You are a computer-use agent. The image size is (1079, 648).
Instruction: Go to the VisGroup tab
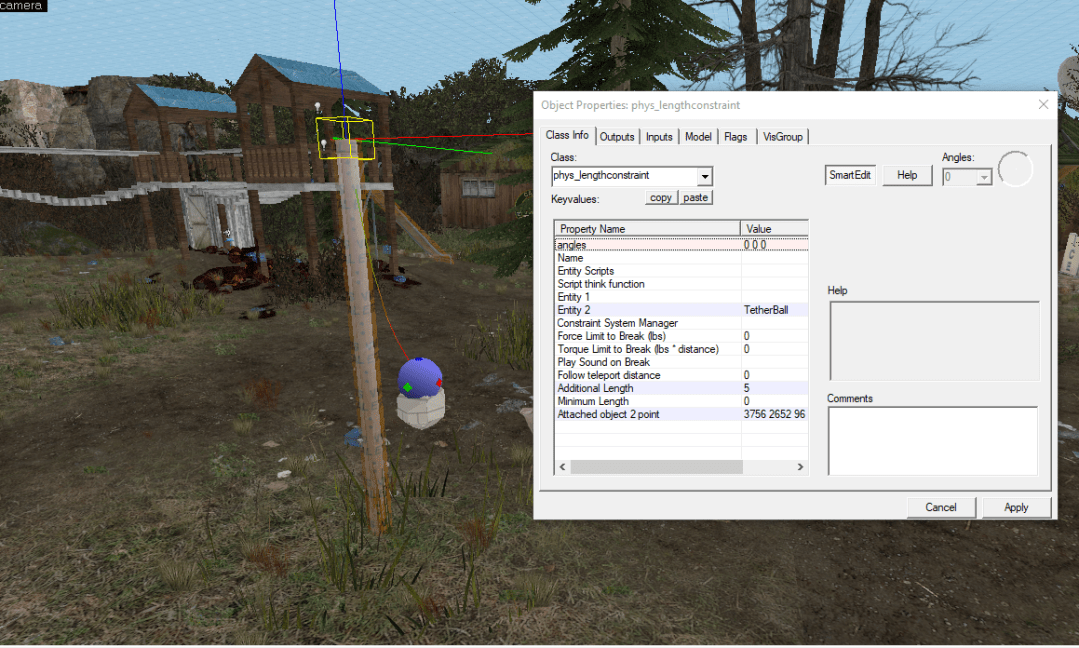tap(782, 137)
